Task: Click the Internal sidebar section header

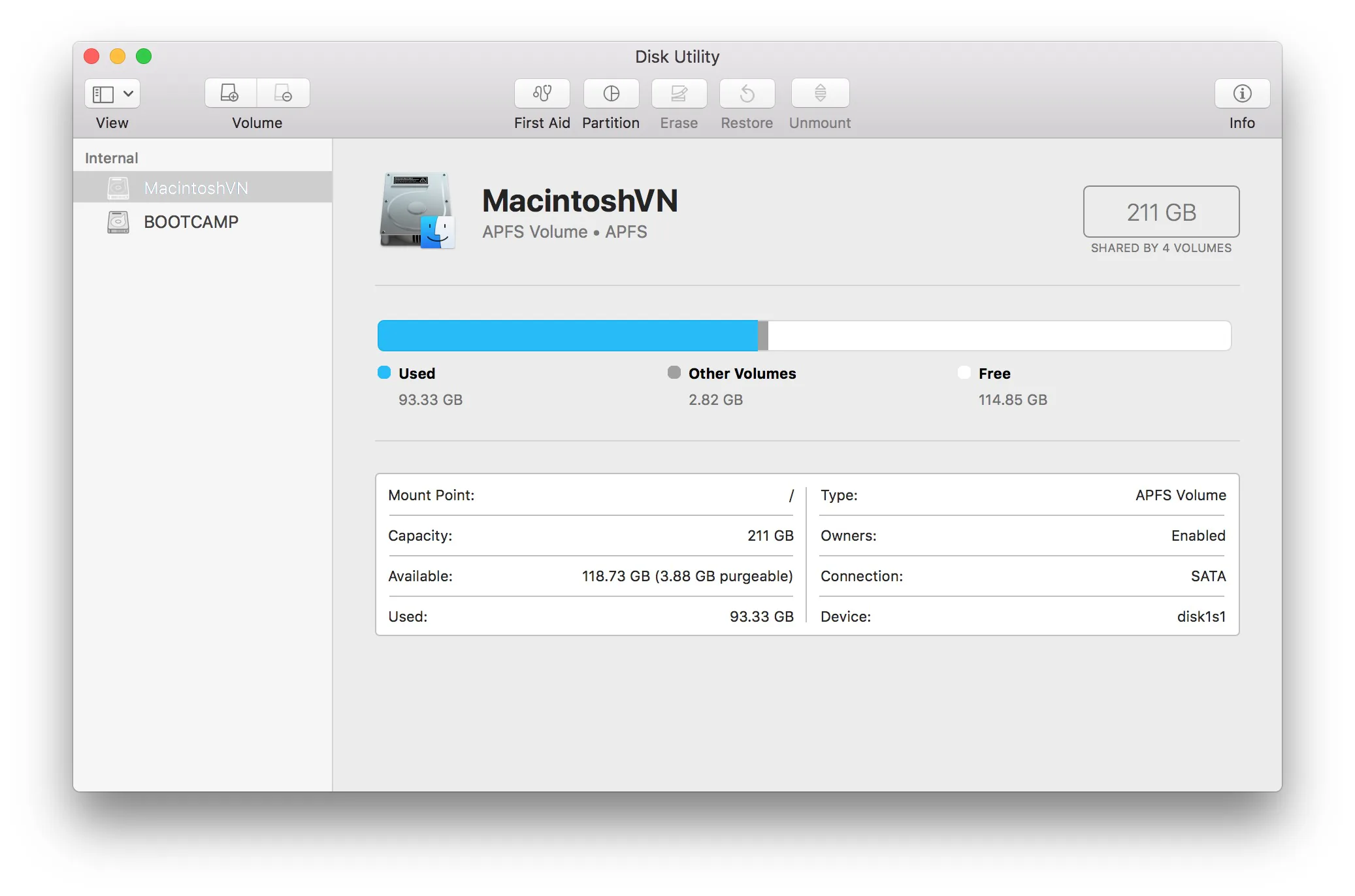Action: (111, 158)
